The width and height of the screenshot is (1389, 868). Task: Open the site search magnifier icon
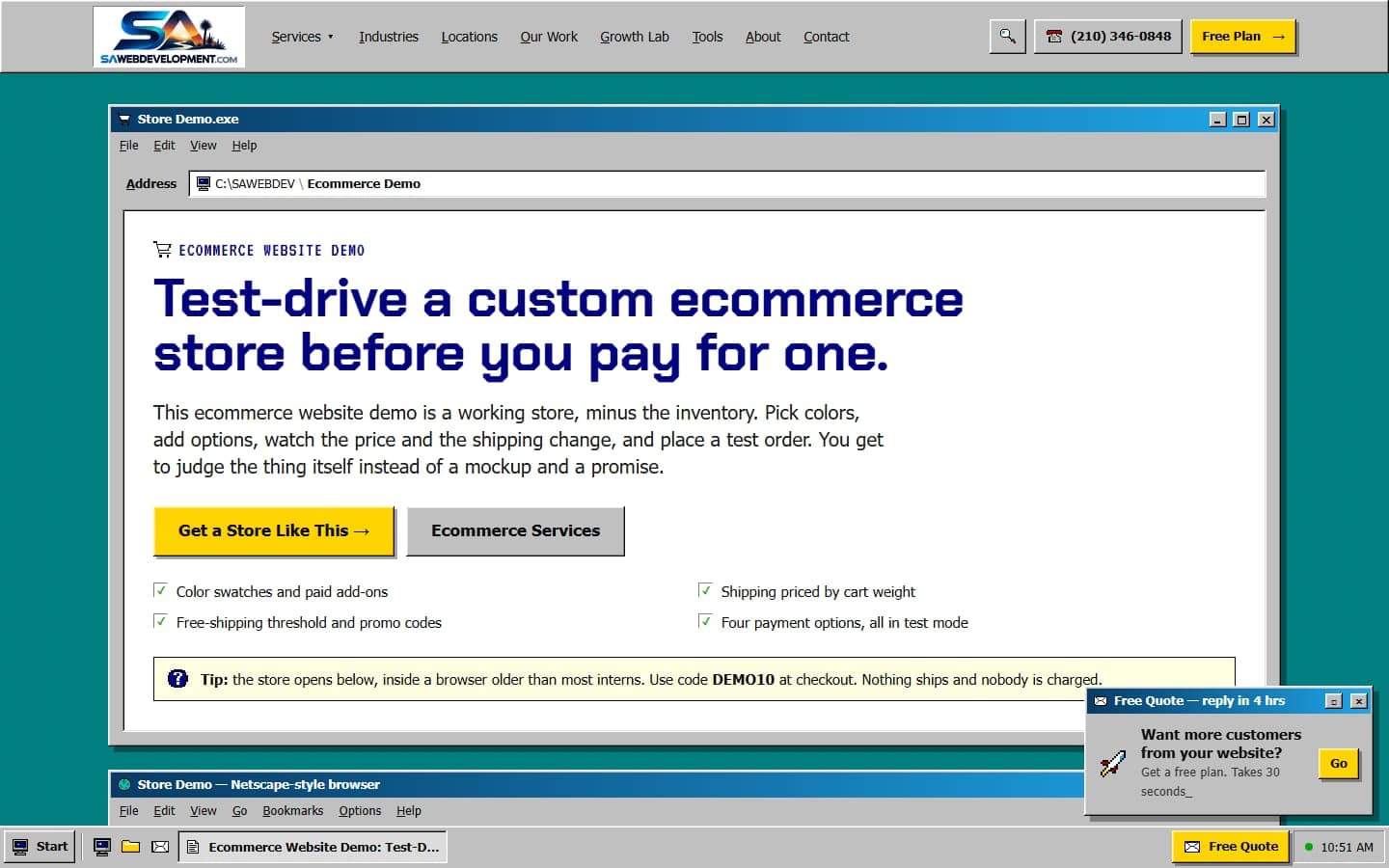tap(1007, 37)
